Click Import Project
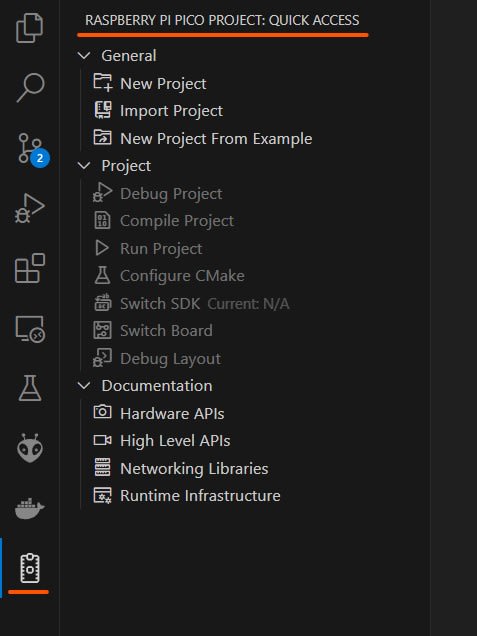This screenshot has width=477, height=636. click(x=158, y=111)
